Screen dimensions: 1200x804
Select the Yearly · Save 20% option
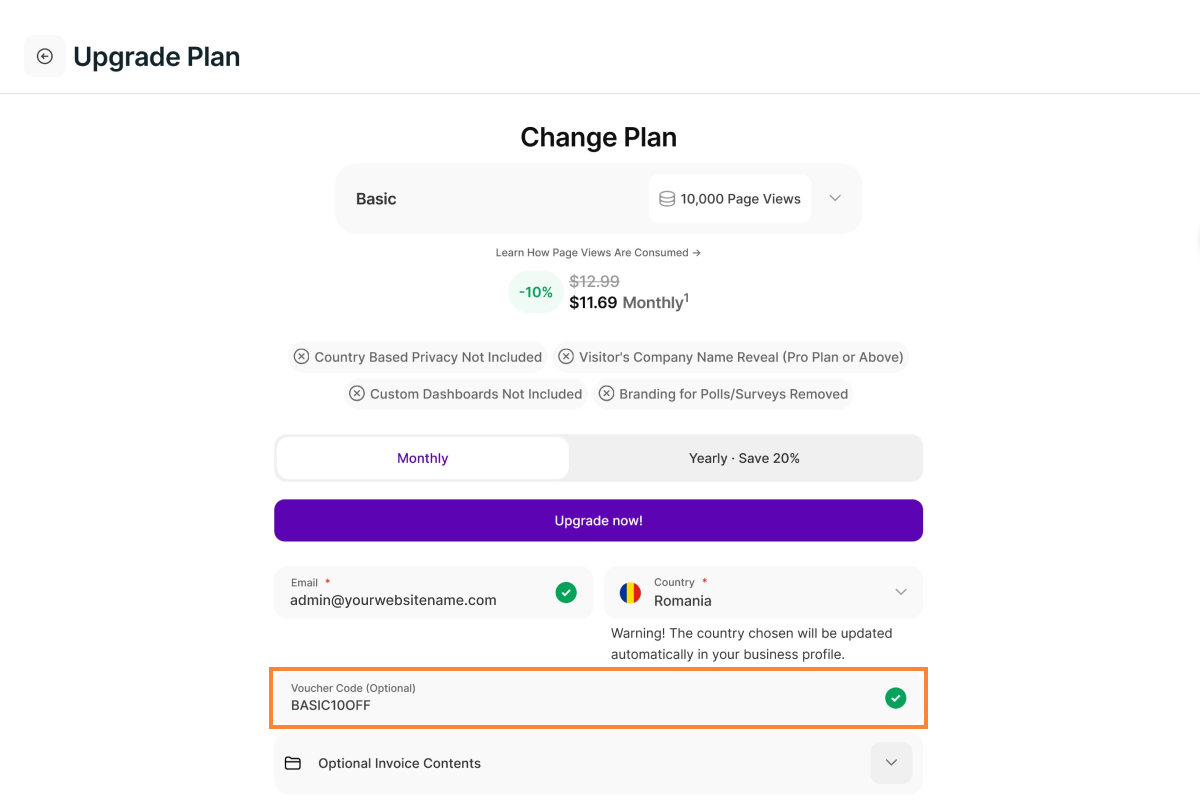click(x=744, y=458)
